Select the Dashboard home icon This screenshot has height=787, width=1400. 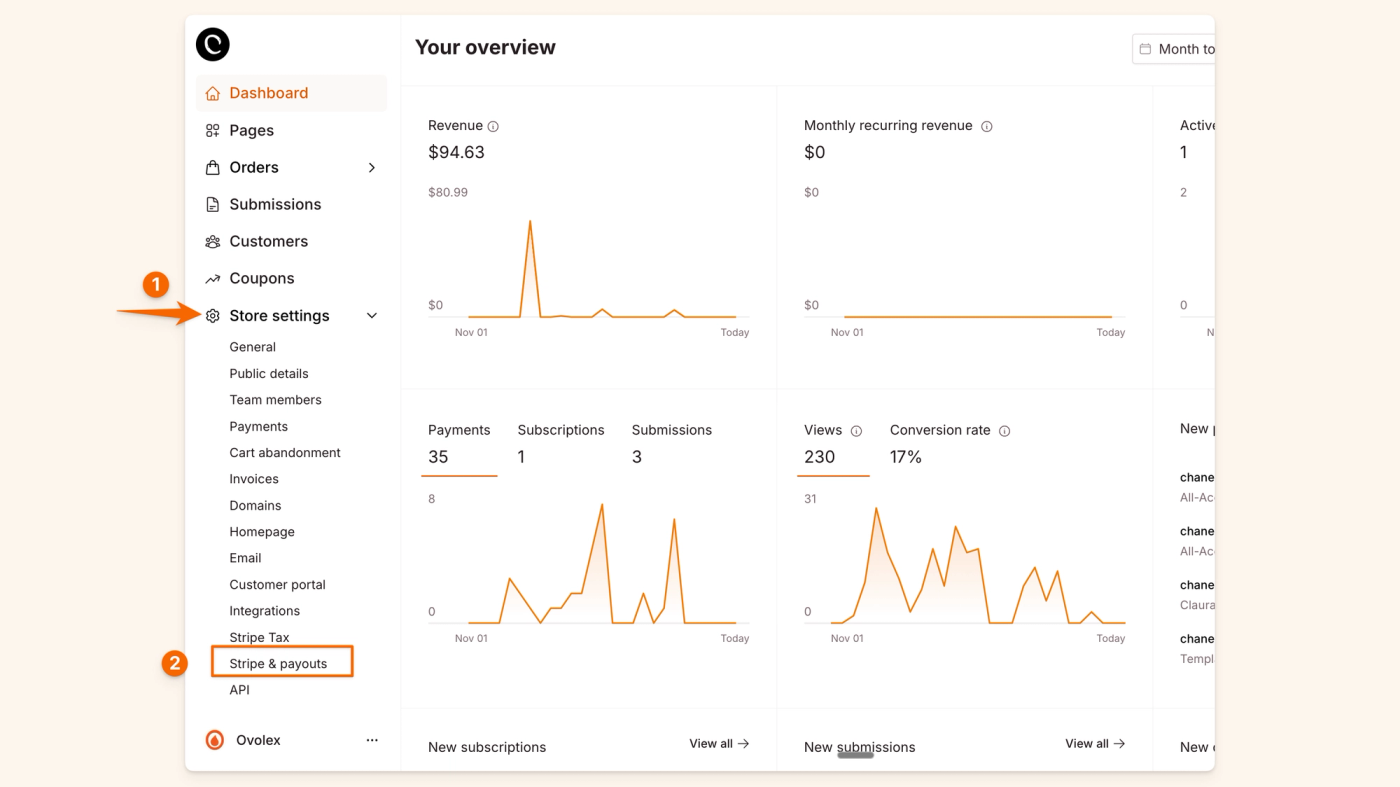click(x=212, y=92)
